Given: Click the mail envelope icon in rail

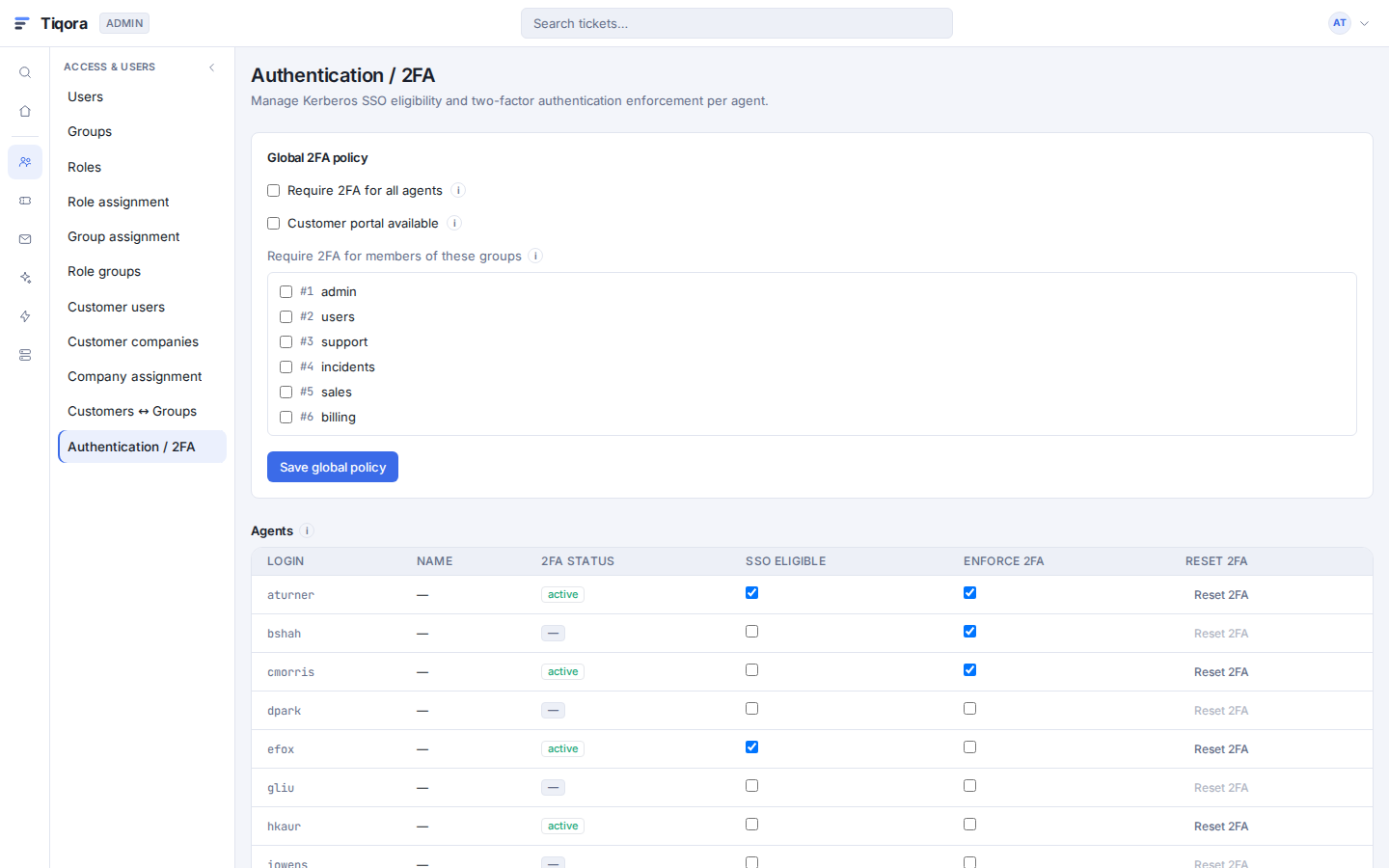Looking at the screenshot, I should point(25,239).
